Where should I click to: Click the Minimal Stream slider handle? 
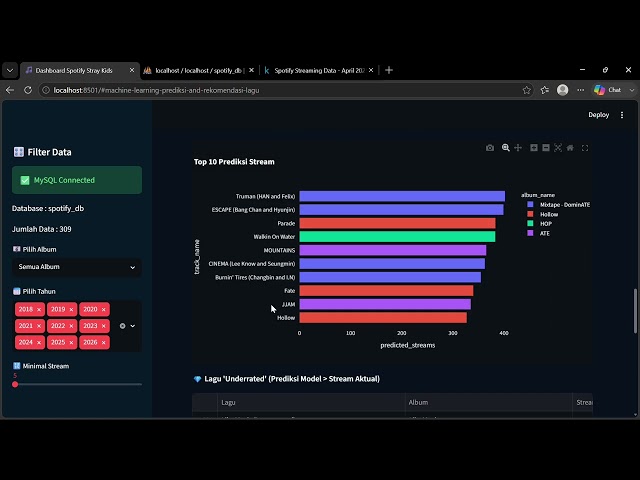pos(15,384)
